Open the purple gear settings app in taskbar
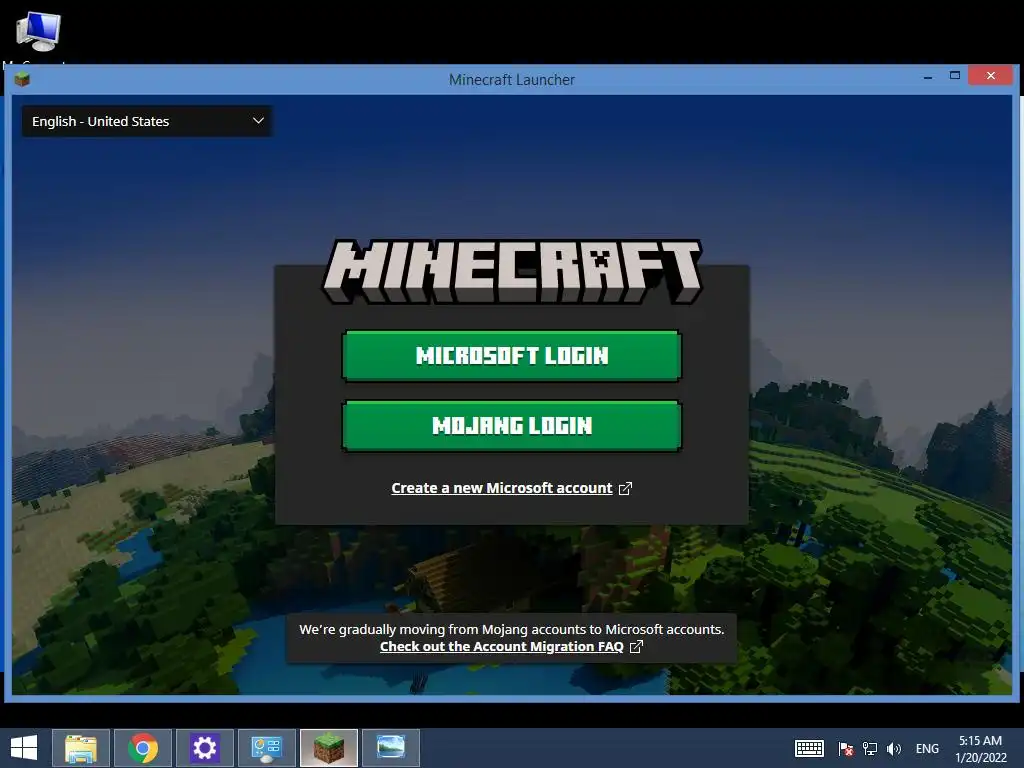Viewport: 1024px width, 768px height. tap(204, 748)
